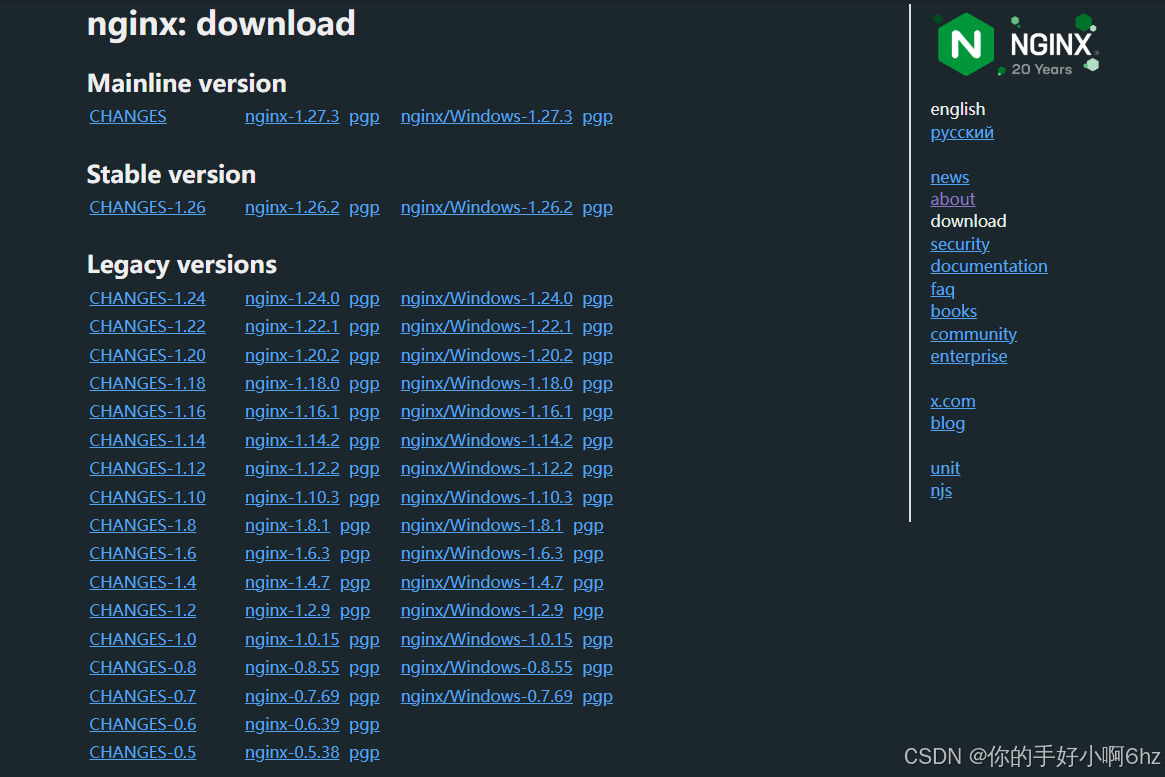1165x777 pixels.
Task: Open the security page
Action: click(x=960, y=244)
